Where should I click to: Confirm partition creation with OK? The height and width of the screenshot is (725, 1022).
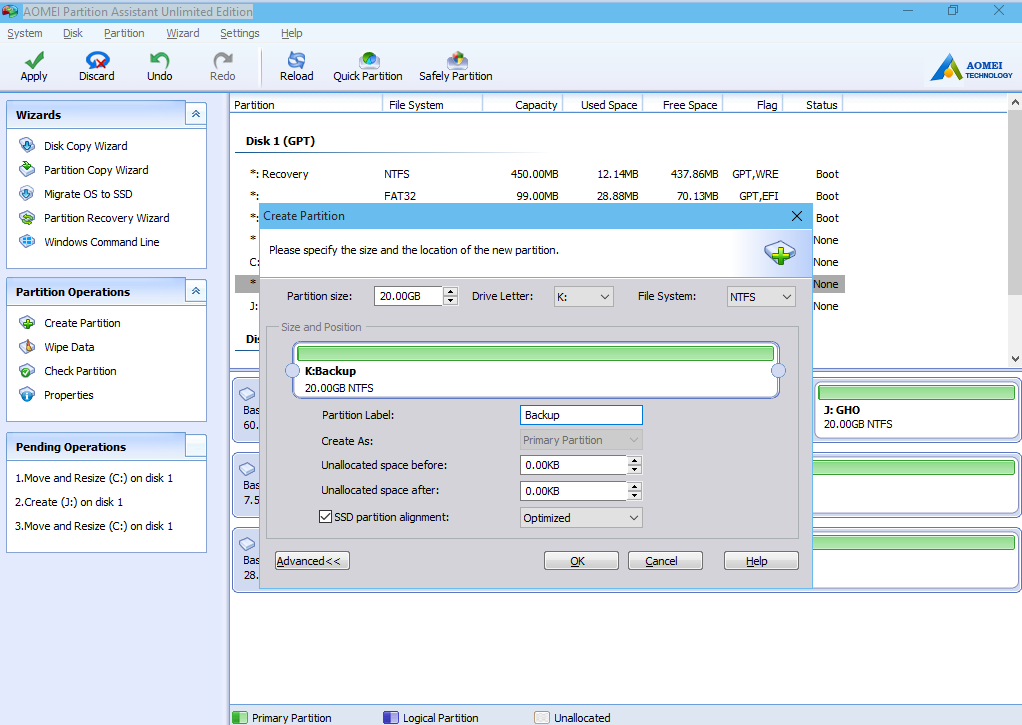coord(581,560)
